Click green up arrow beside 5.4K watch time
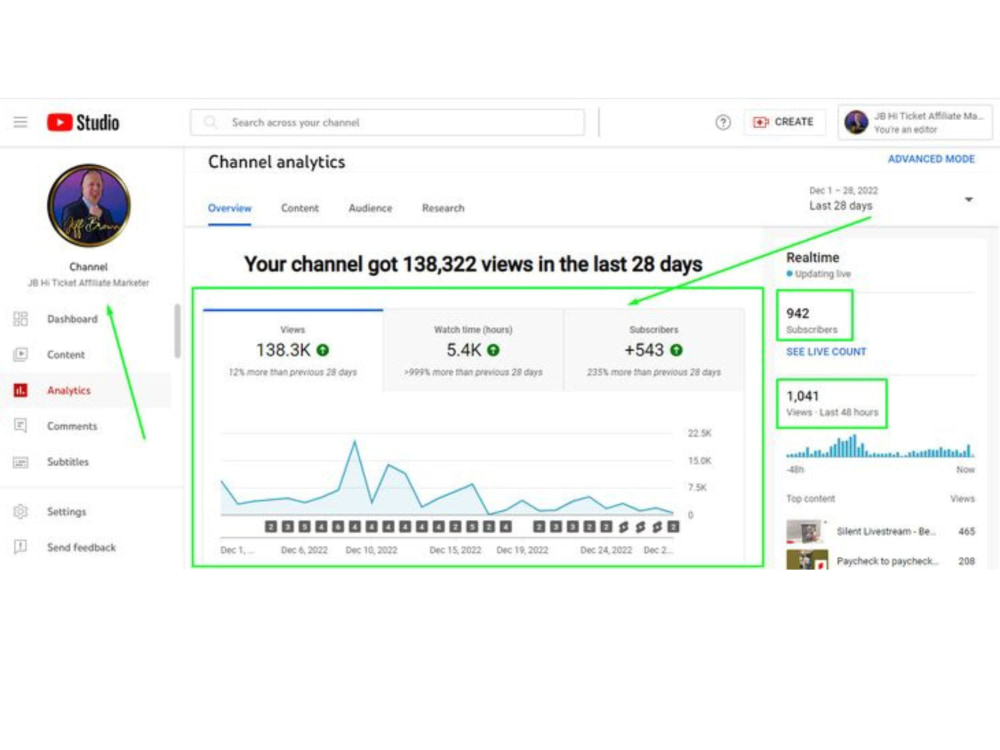Viewport: 1000px width, 750px height. point(494,350)
